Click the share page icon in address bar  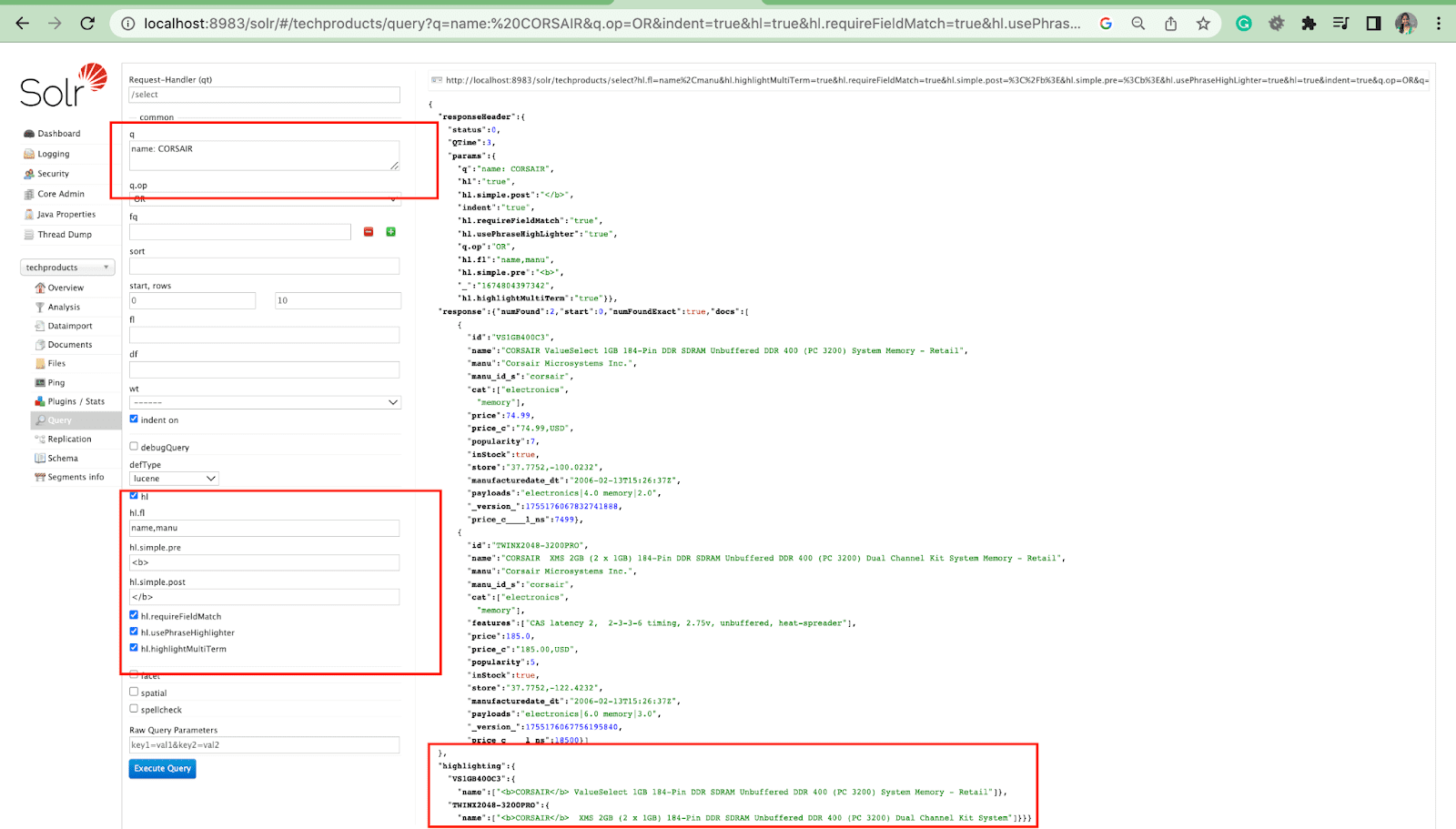tap(1170, 24)
